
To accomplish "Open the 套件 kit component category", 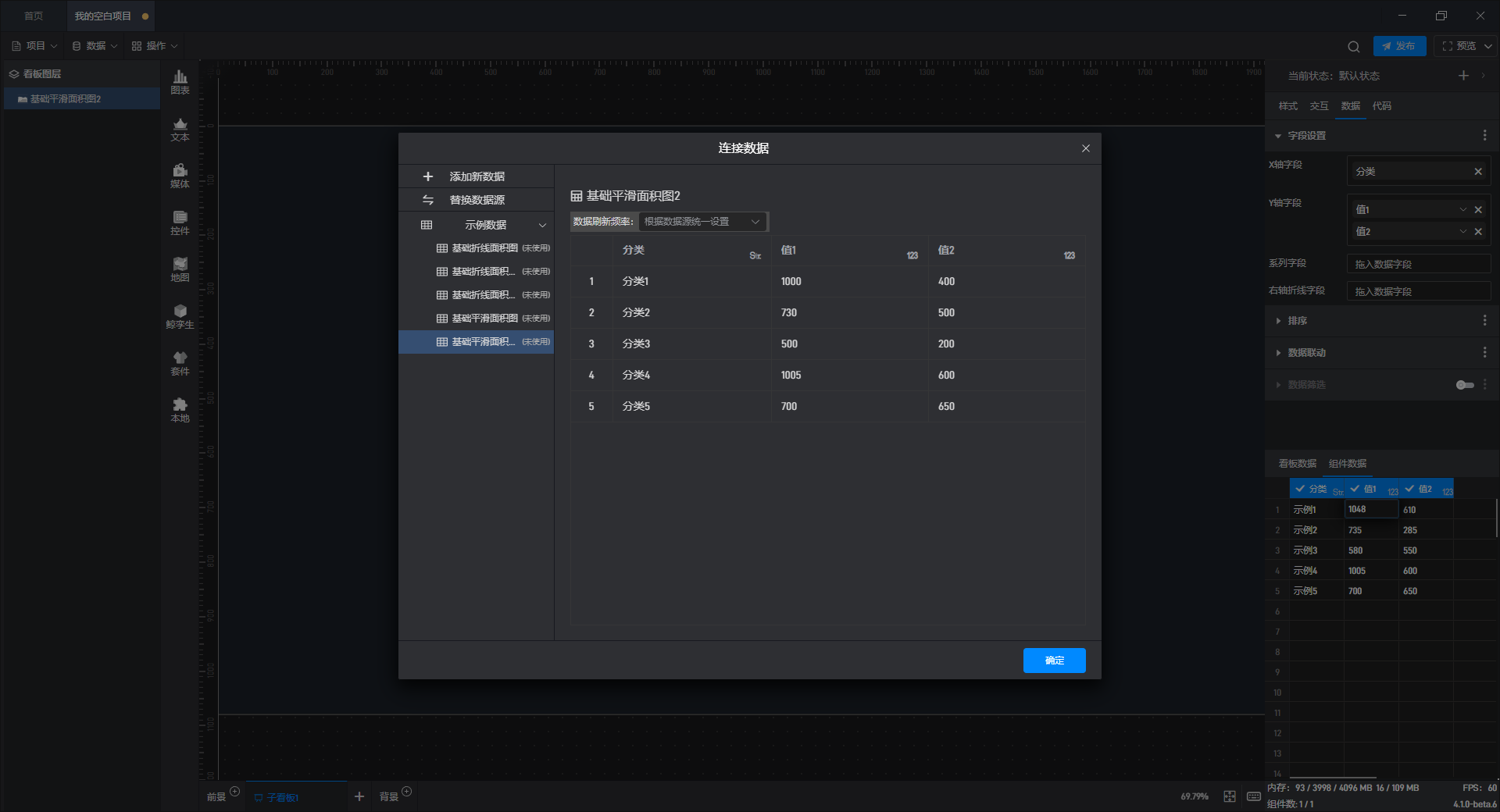I will click(180, 363).
